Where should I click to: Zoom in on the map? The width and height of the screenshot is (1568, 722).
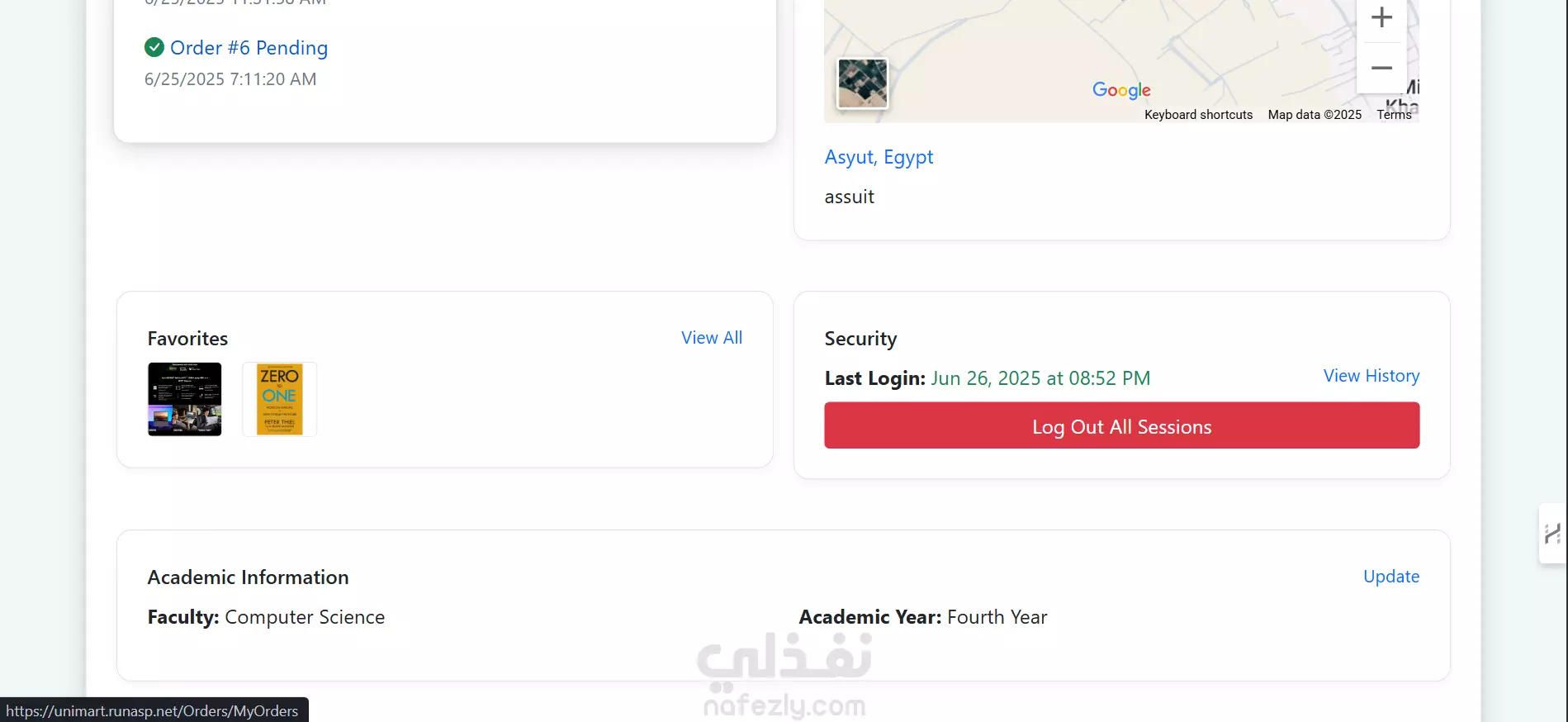[1381, 18]
